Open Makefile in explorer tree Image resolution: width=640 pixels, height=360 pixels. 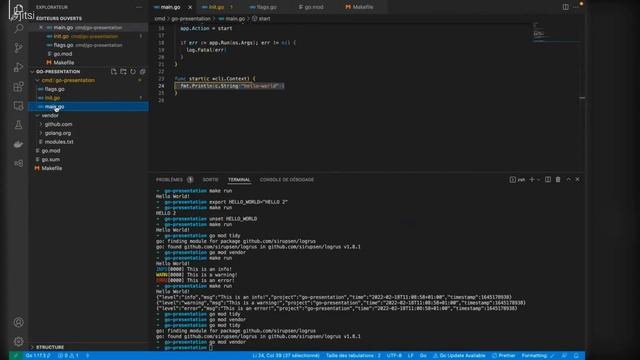pos(88,168)
